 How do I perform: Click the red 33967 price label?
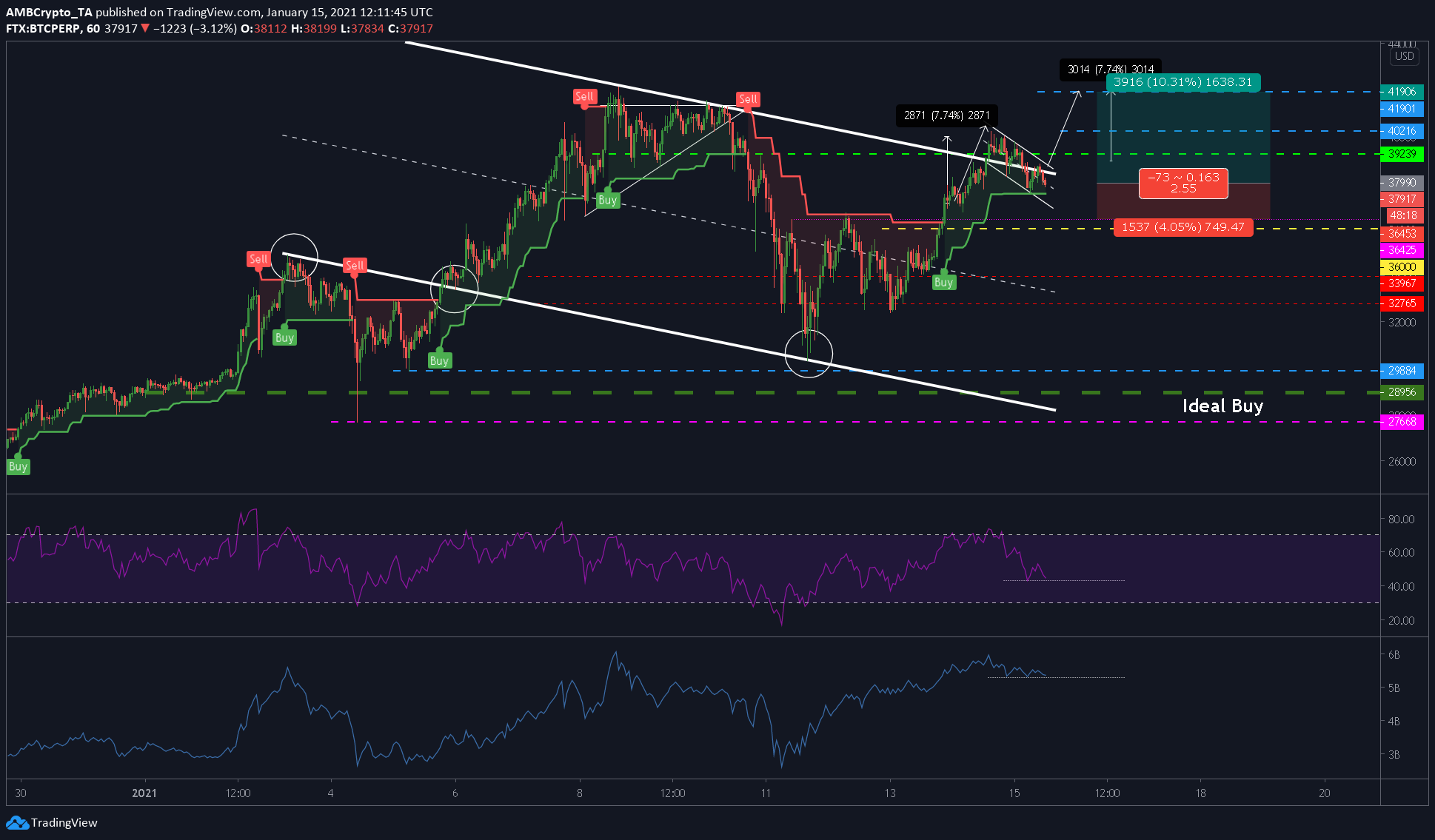(1402, 283)
